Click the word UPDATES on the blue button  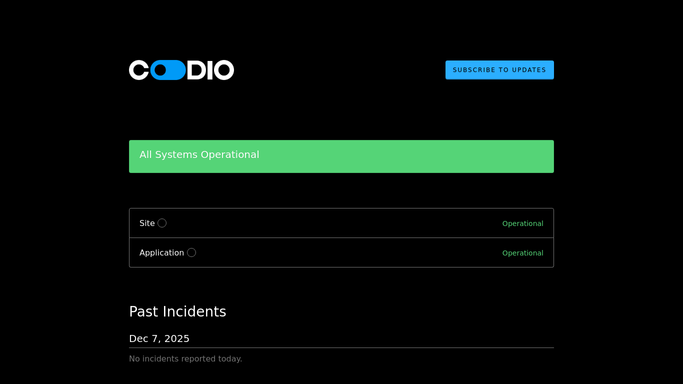click(528, 70)
